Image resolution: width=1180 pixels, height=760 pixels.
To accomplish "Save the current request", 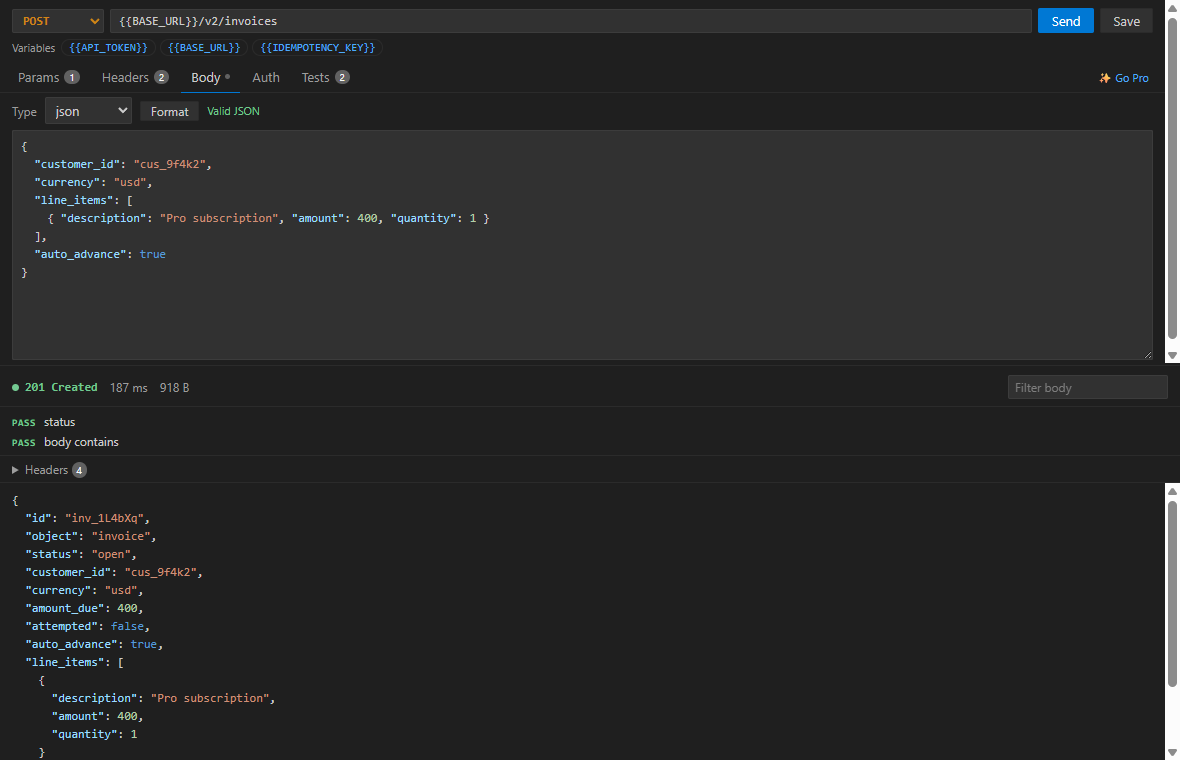I will click(1127, 21).
